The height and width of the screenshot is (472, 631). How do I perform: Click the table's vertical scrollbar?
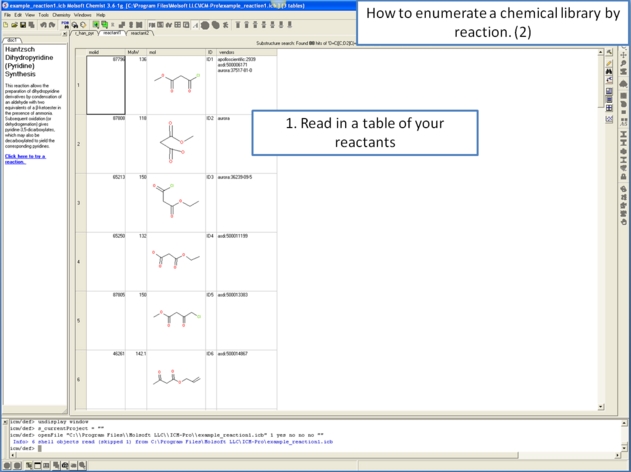tap(600, 230)
